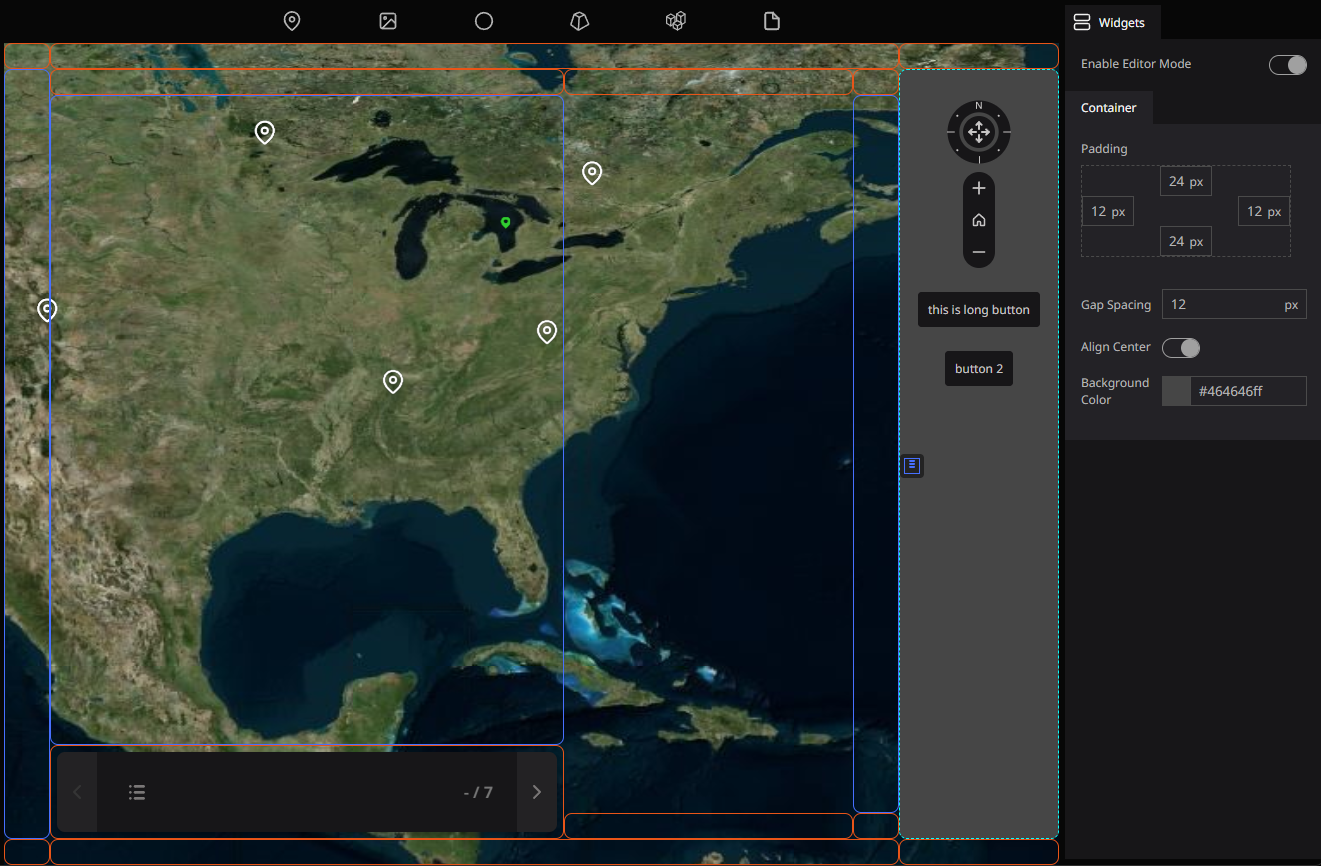The width and height of the screenshot is (1321, 866).
Task: Open the story list icon in bottom bar
Action: 138,792
